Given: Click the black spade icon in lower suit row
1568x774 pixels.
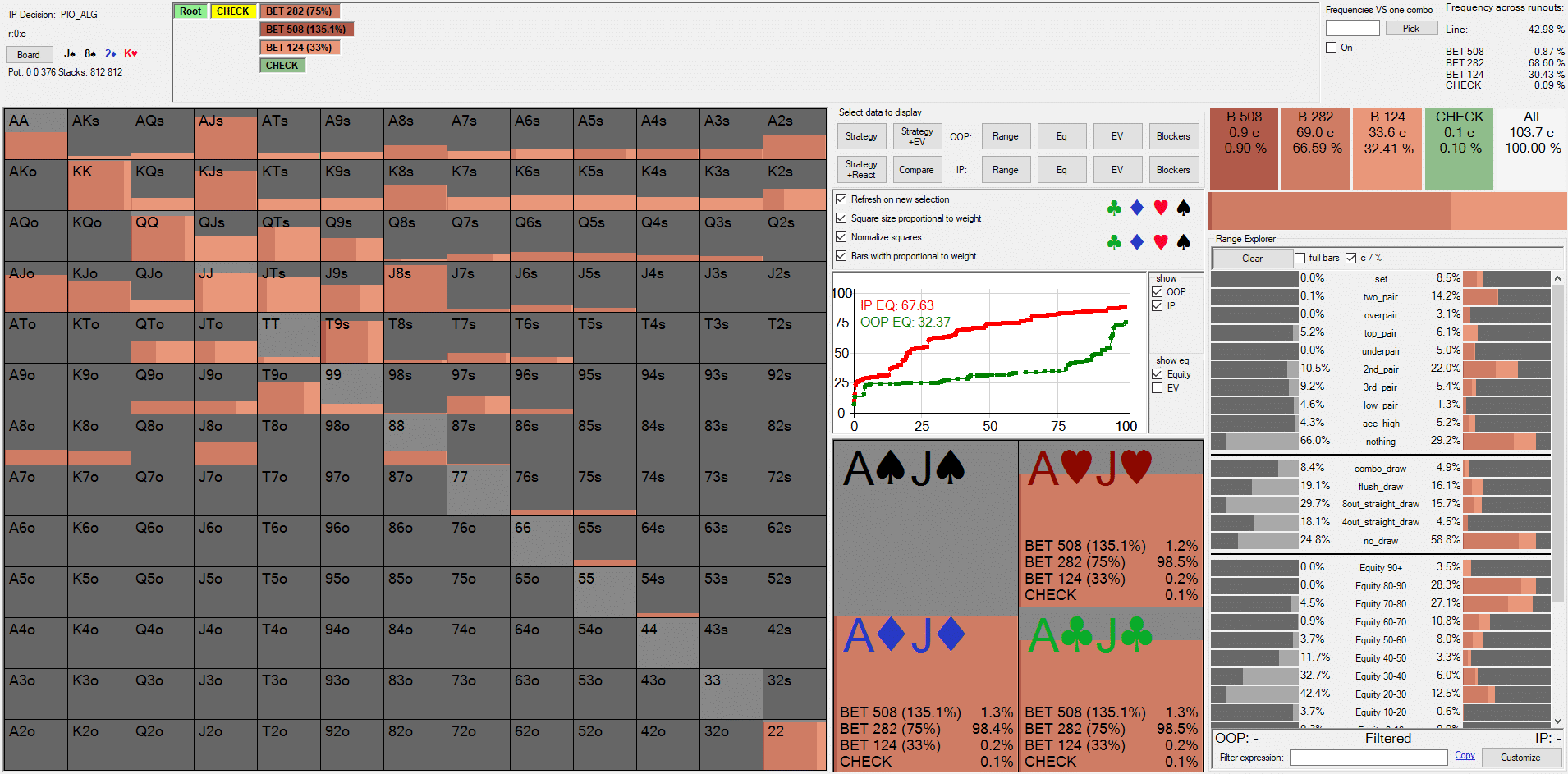Looking at the screenshot, I should point(1183,241).
